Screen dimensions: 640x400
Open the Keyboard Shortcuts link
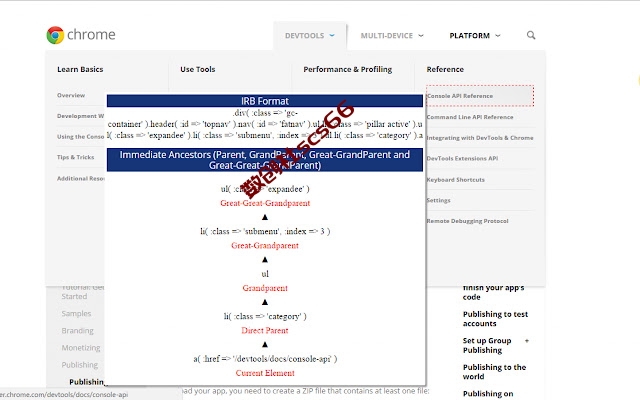(456, 180)
